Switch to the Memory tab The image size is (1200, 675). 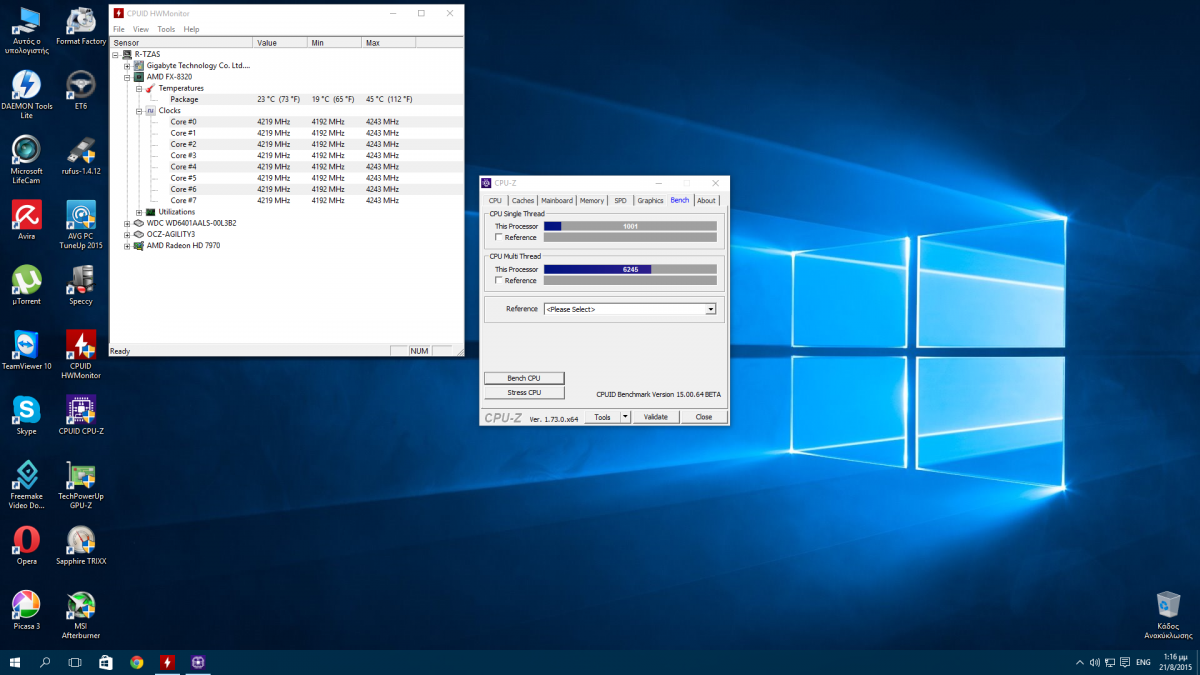(x=592, y=200)
